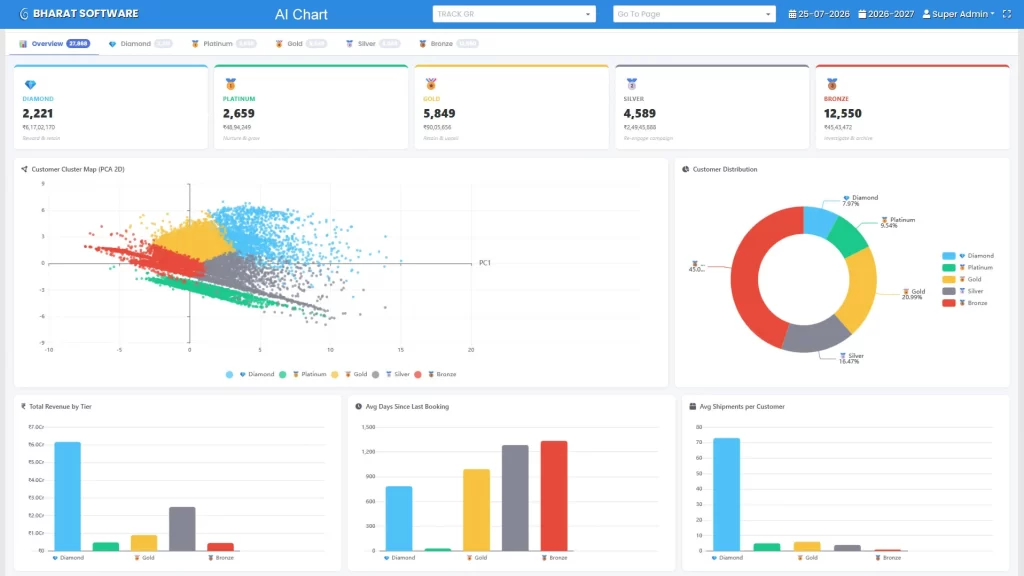
Task: Click the BHARAT SOFTWARE brand title
Action: [86, 14]
